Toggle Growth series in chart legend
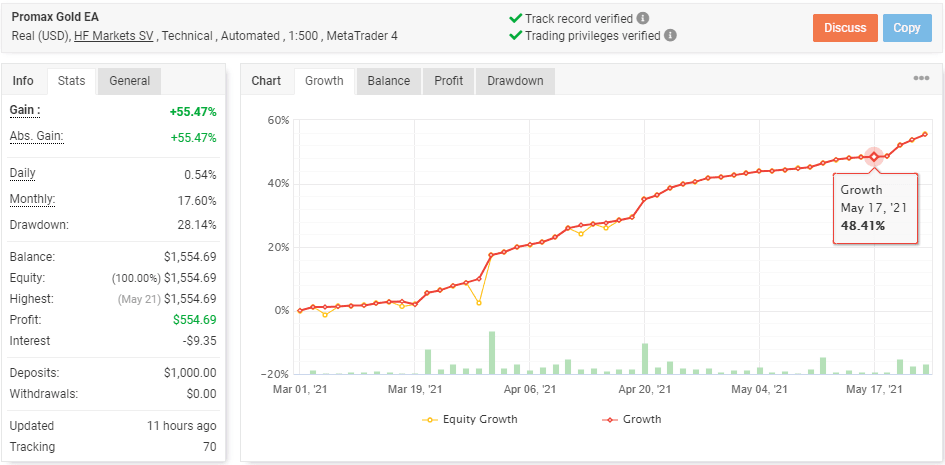 [632, 419]
